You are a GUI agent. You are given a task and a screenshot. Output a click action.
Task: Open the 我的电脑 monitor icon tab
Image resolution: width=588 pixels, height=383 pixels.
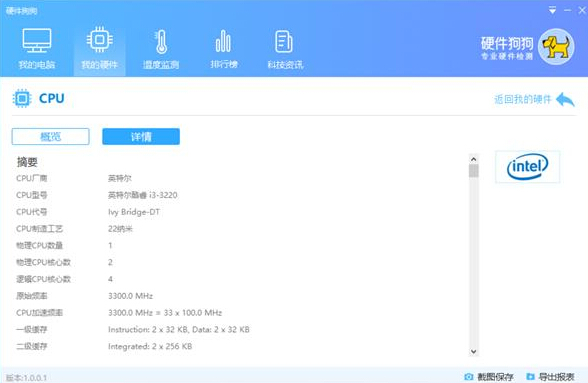click(x=37, y=41)
